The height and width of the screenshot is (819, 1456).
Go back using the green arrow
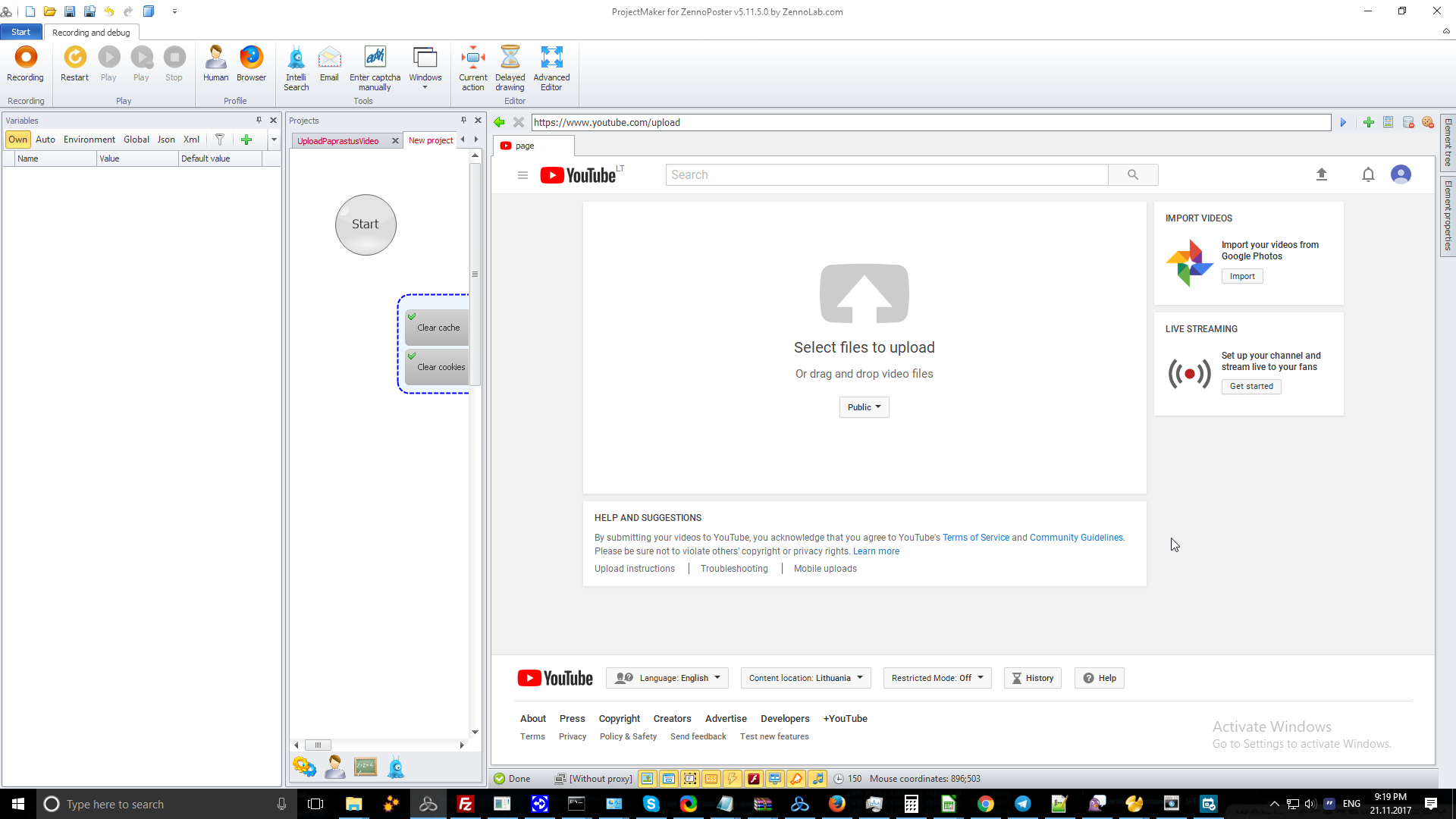click(499, 122)
